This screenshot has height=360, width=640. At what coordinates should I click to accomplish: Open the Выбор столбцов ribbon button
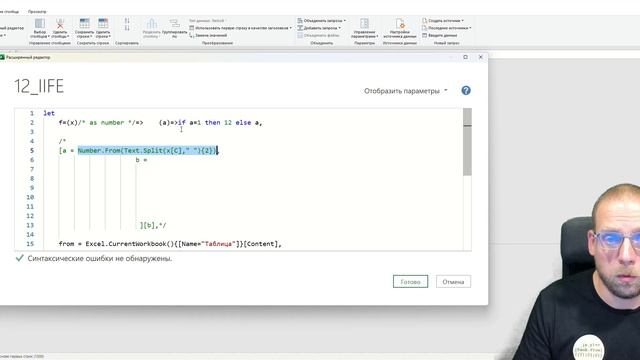[x=40, y=28]
